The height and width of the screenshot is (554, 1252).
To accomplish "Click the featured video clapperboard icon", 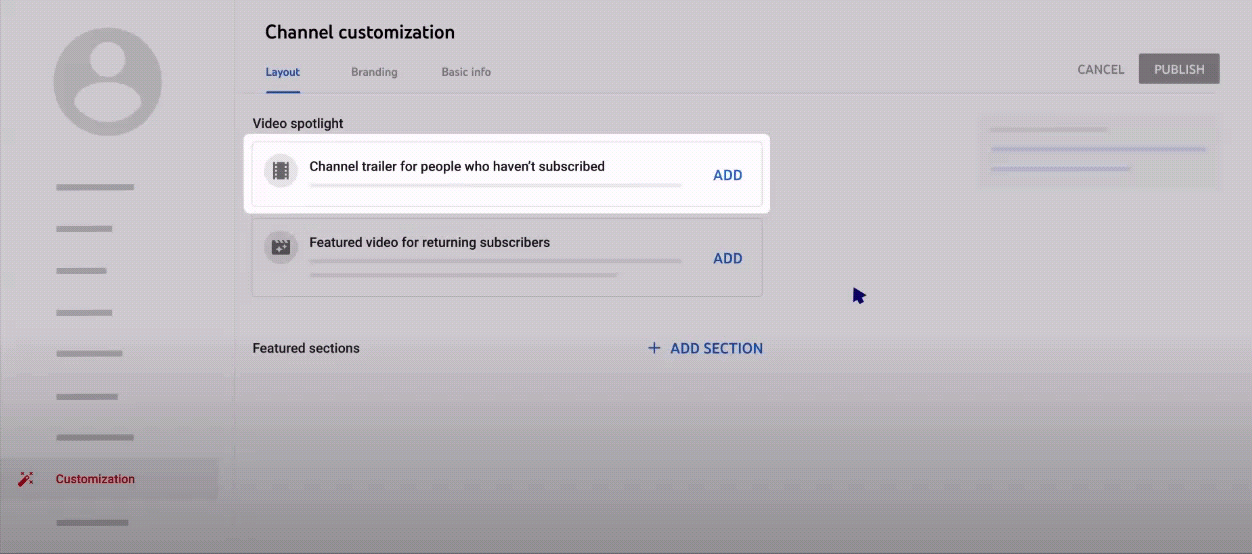I will pyautogui.click(x=281, y=247).
